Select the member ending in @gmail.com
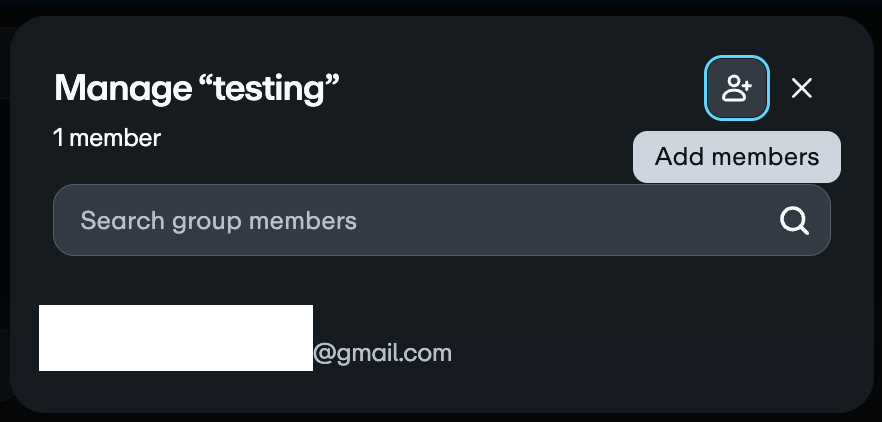Image resolution: width=882 pixels, height=422 pixels. click(246, 340)
